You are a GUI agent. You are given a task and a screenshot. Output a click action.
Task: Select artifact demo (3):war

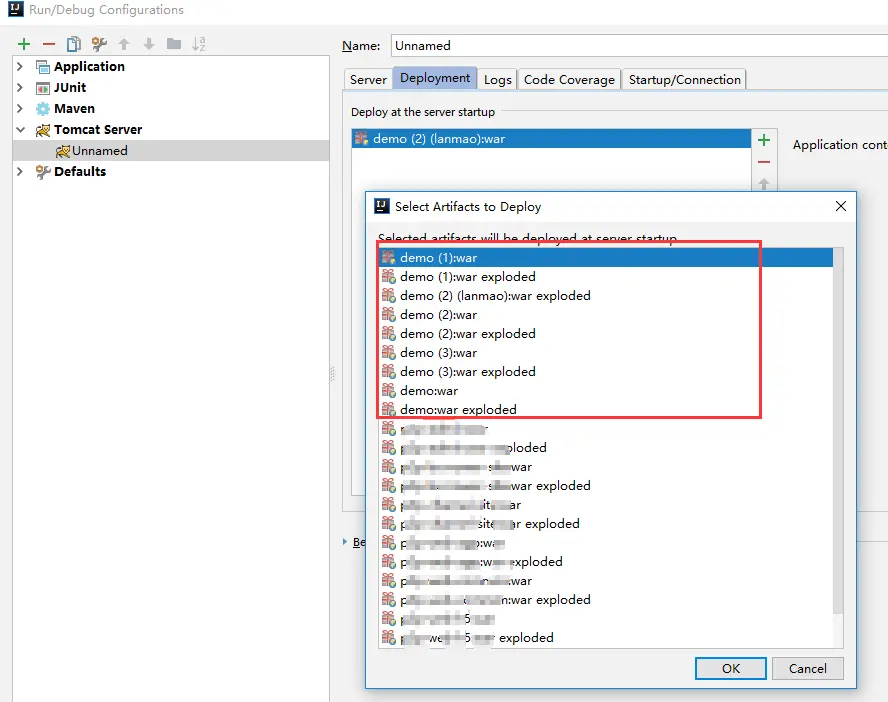click(x=605, y=353)
